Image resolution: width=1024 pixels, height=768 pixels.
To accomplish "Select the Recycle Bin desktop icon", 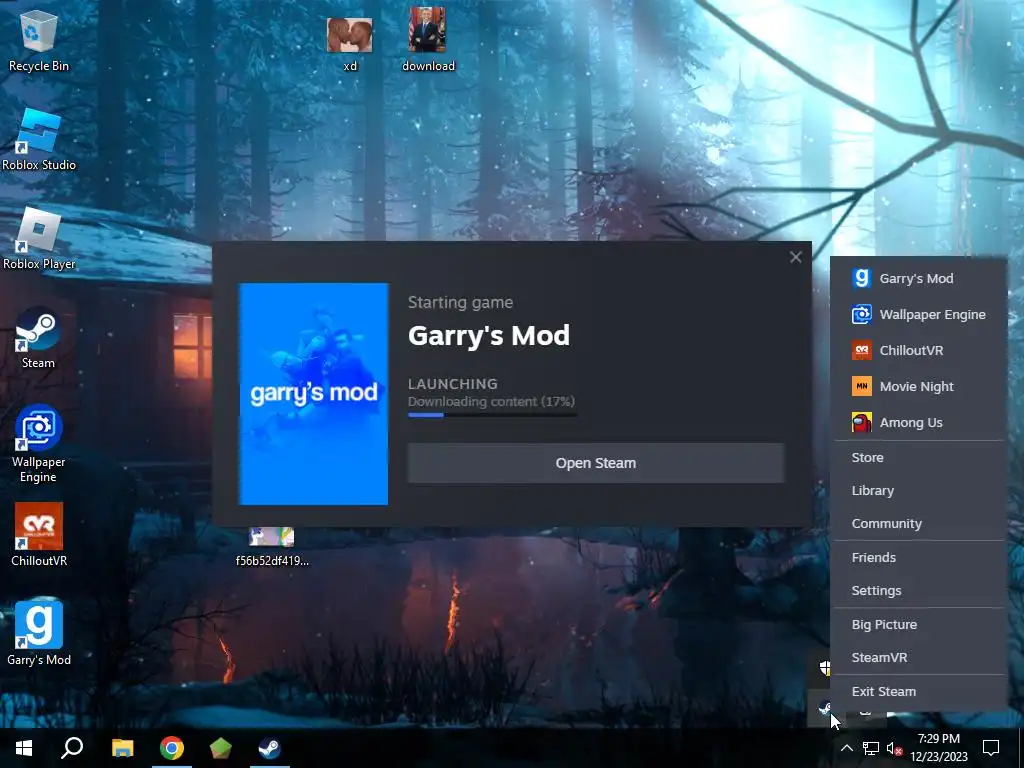I will click(39, 42).
